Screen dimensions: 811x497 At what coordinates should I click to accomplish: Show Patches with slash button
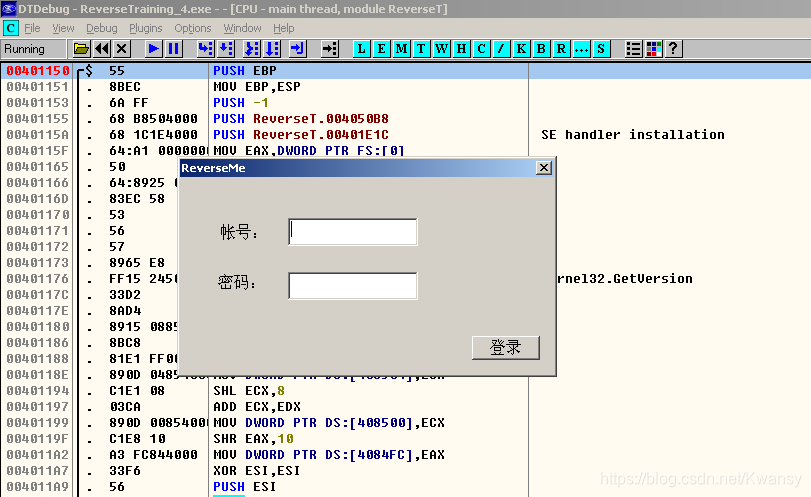501,49
